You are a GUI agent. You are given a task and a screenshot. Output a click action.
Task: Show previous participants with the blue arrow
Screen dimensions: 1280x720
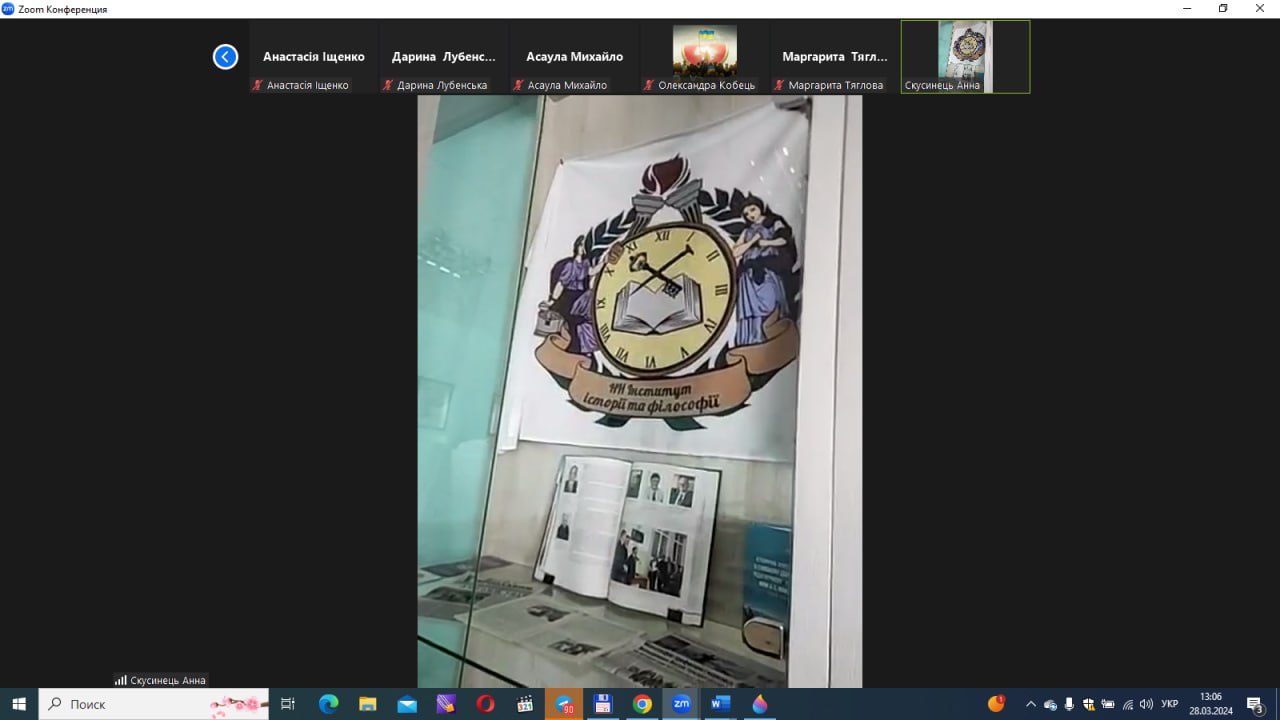tap(225, 57)
